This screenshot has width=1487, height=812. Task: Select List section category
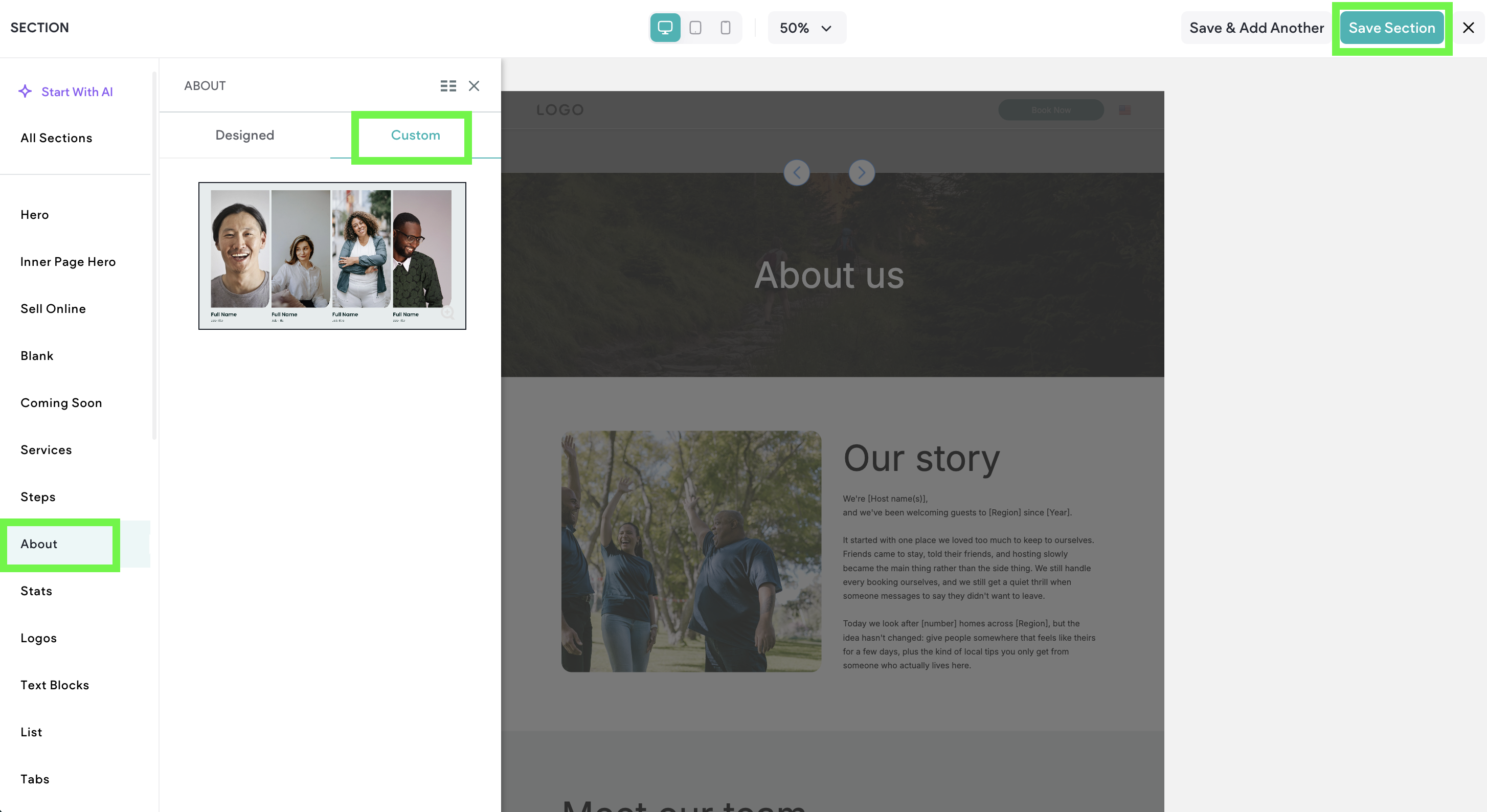[31, 732]
